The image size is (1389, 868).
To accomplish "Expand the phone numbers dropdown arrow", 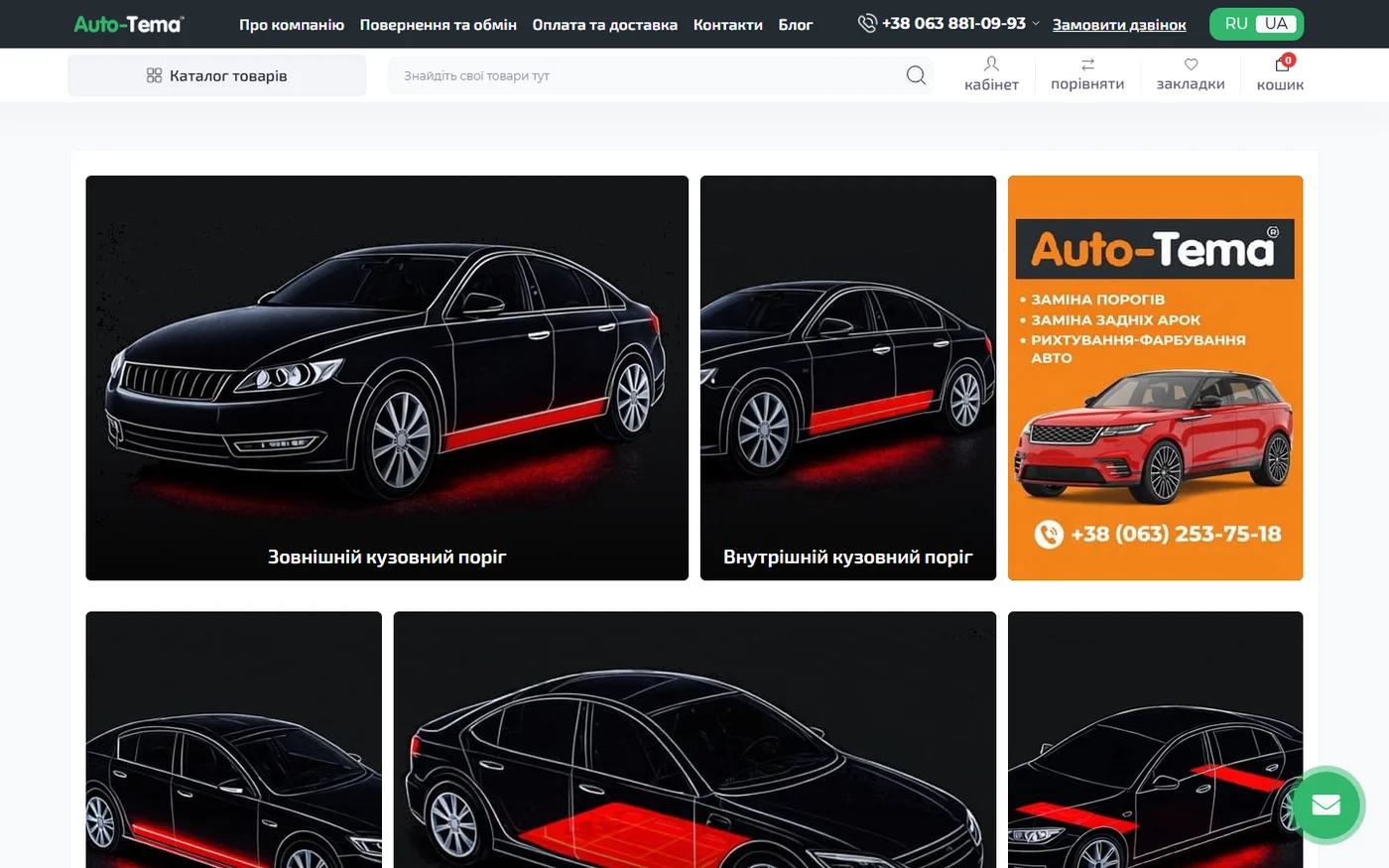I will pyautogui.click(x=1036, y=24).
